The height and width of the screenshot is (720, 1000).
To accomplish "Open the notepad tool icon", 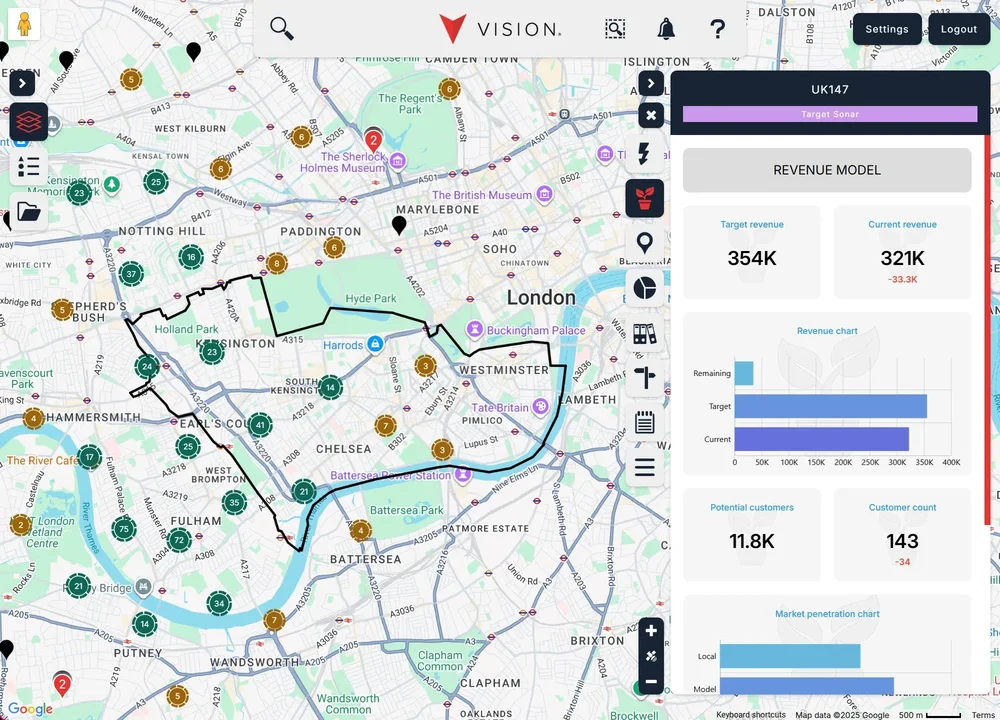I will (x=645, y=422).
